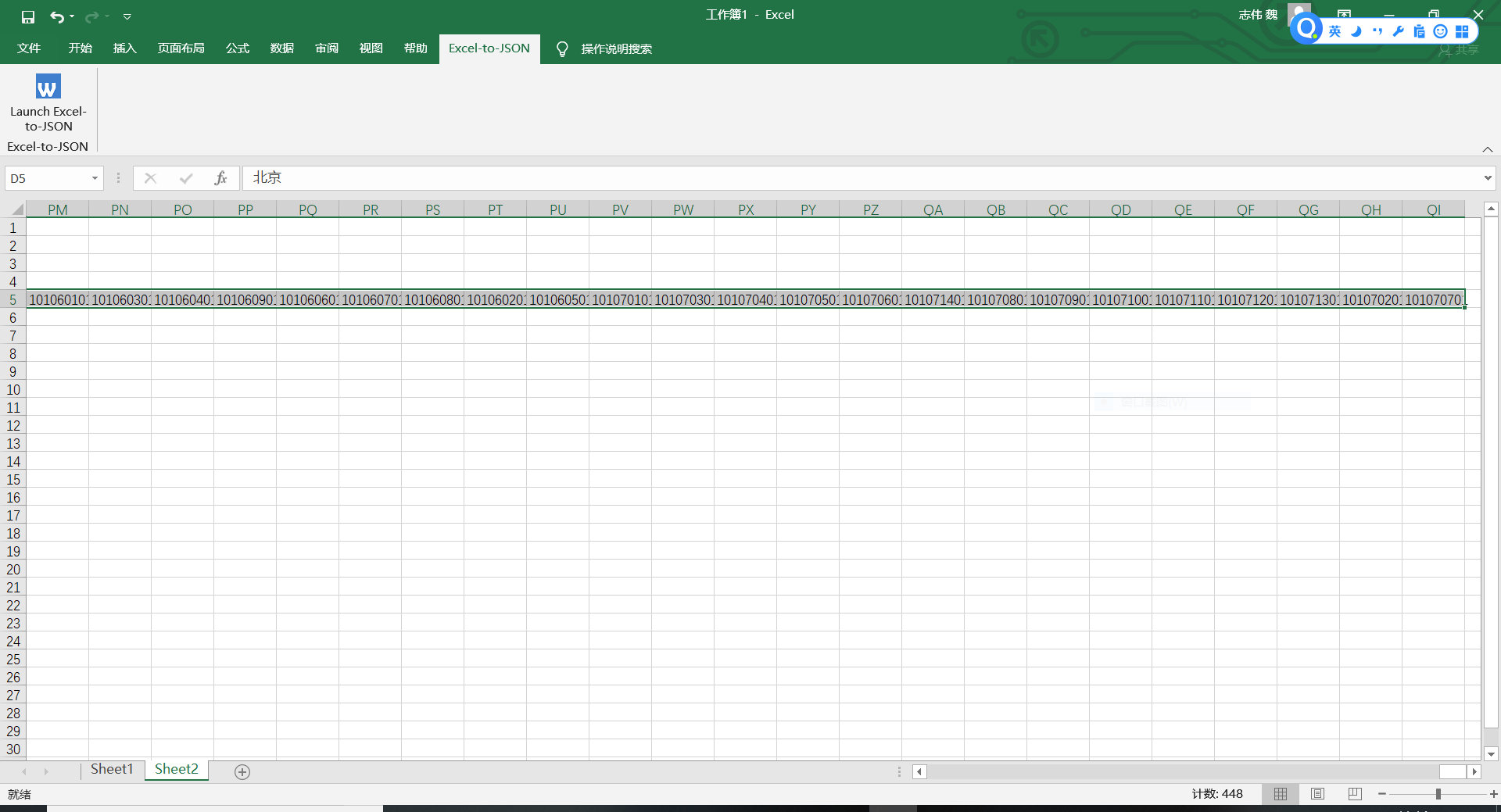Switch to Normal view icon
Image resolution: width=1501 pixels, height=812 pixels.
tap(1280, 794)
